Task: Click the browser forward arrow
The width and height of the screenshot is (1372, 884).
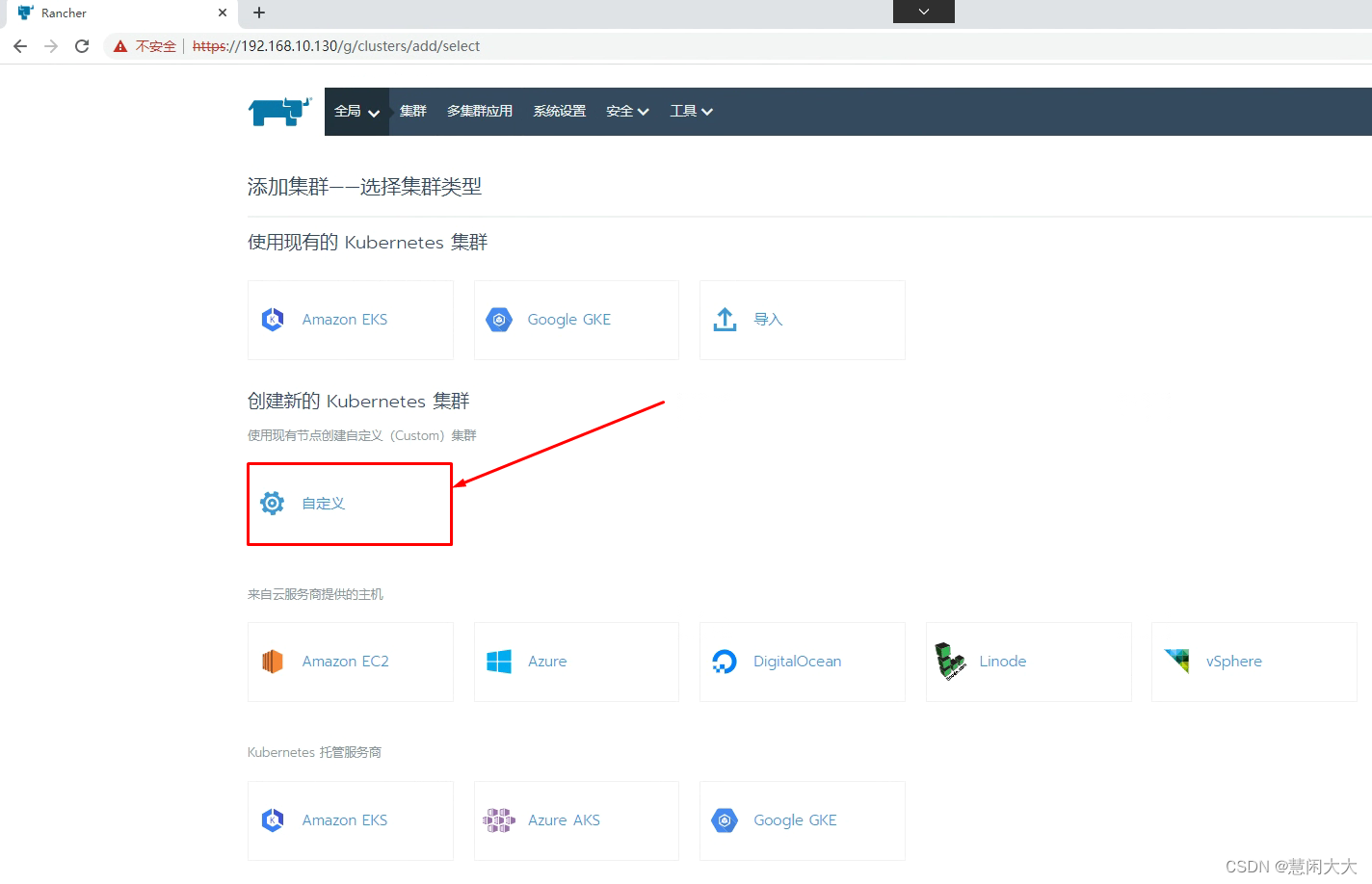Action: click(51, 46)
